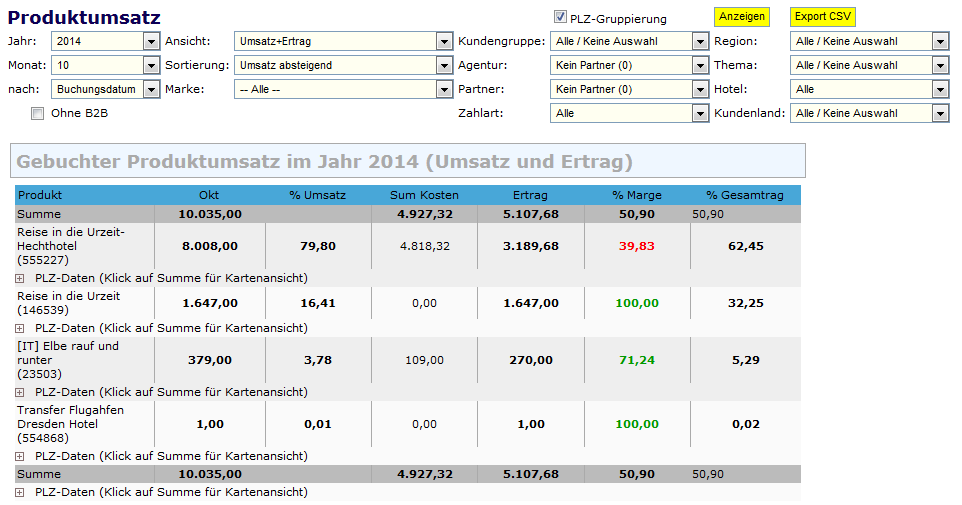The width and height of the screenshot is (962, 505).
Task: Click the Export CSV button
Action: pyautogui.click(x=823, y=17)
